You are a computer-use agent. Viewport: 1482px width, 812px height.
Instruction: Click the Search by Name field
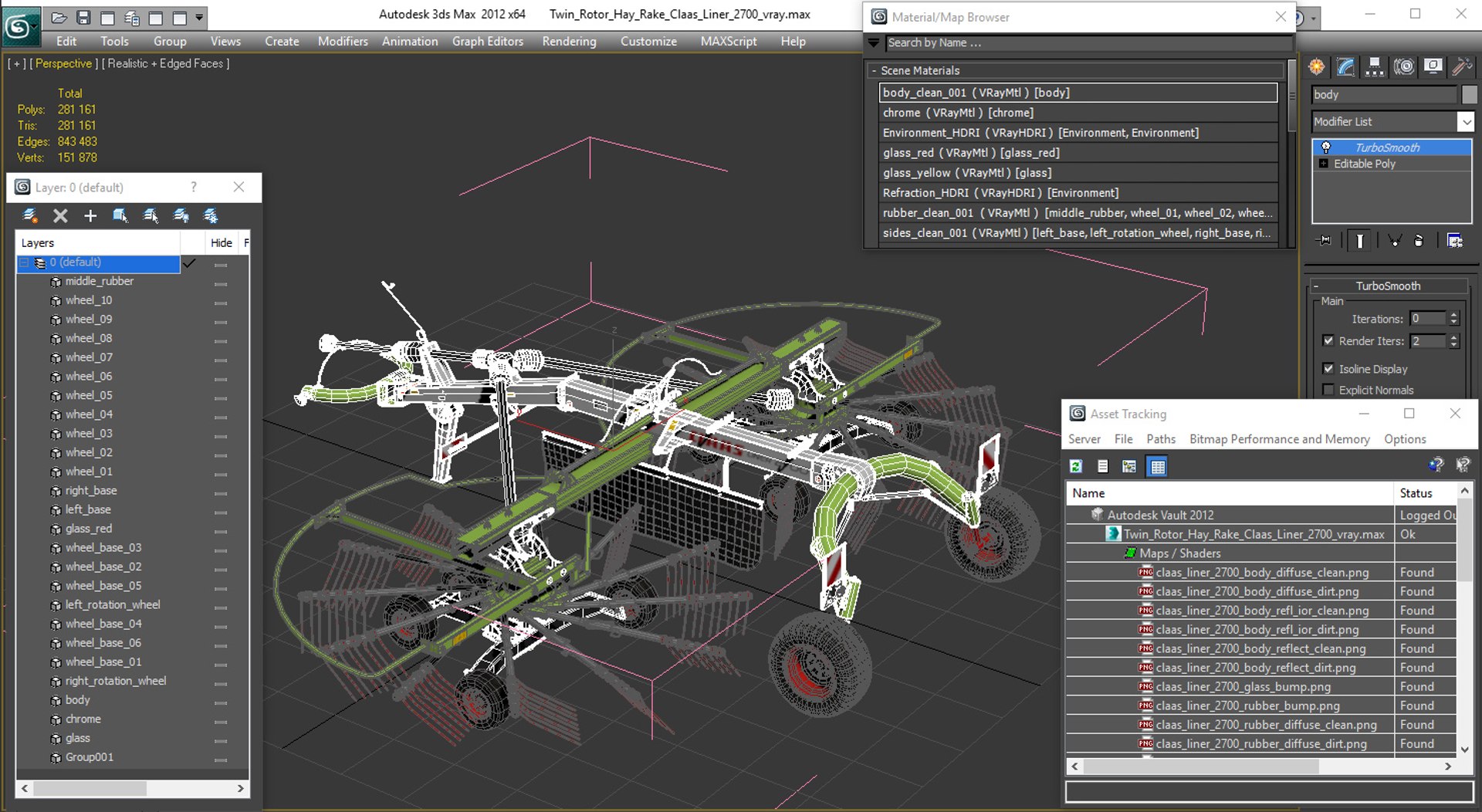coord(1088,43)
